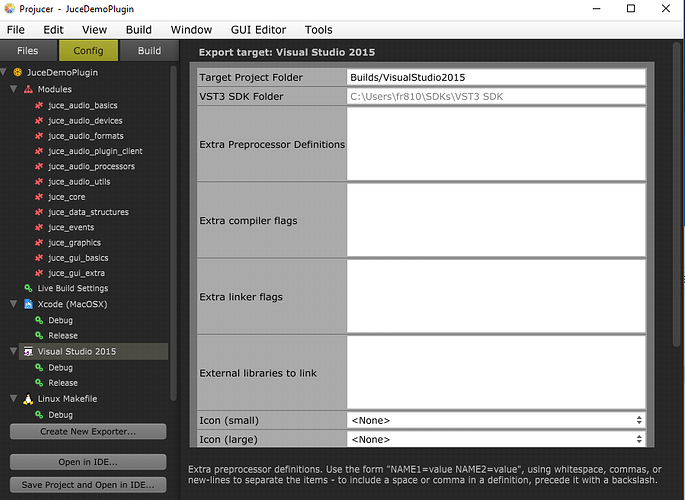Screen dimensions: 685x500
Task: Click the Extra linker flags text box
Action: pyautogui.click(x=496, y=297)
